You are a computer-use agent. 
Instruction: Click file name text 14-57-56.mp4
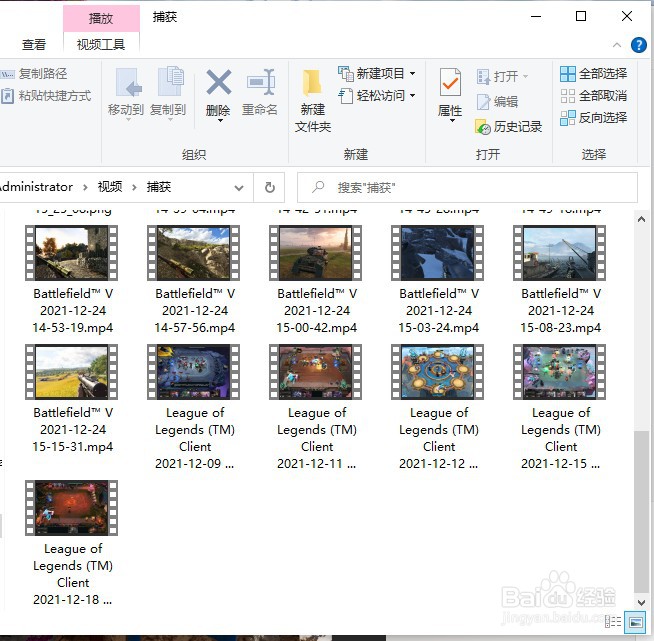click(194, 328)
